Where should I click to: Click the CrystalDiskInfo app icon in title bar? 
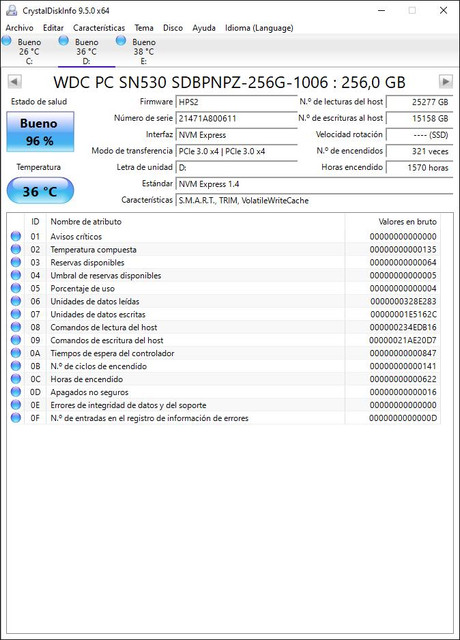[x=12, y=10]
